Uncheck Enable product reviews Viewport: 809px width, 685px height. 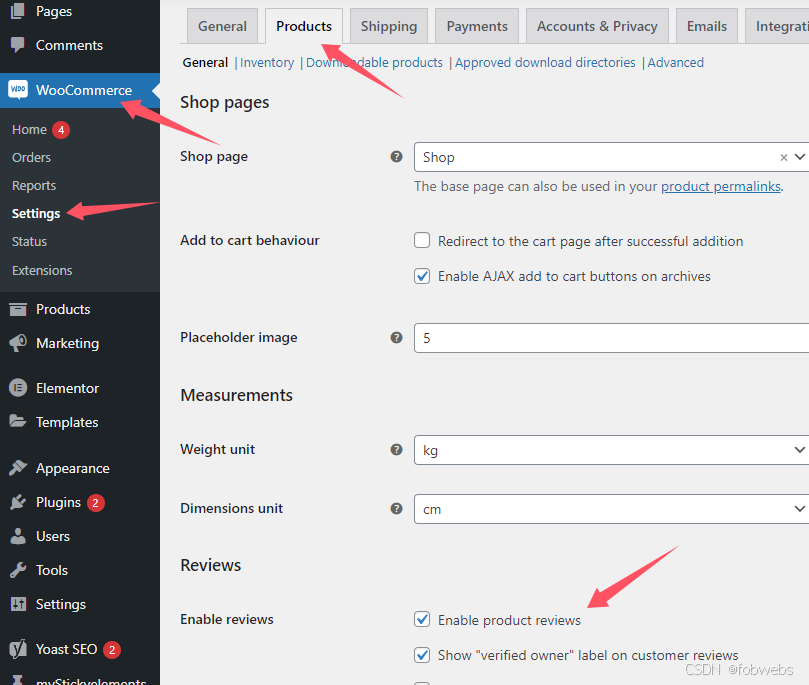tap(422, 619)
